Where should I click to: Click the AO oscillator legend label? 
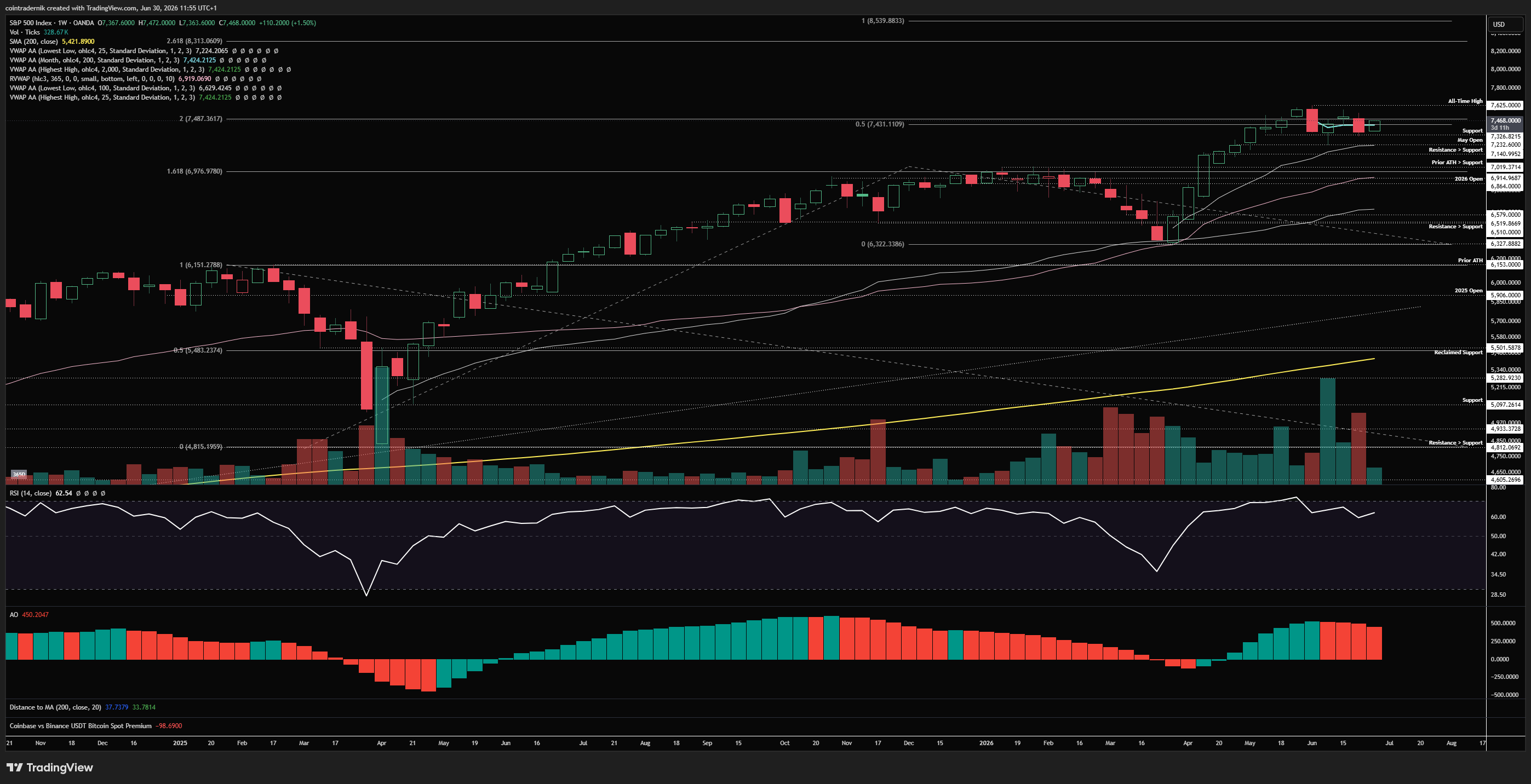click(x=14, y=615)
